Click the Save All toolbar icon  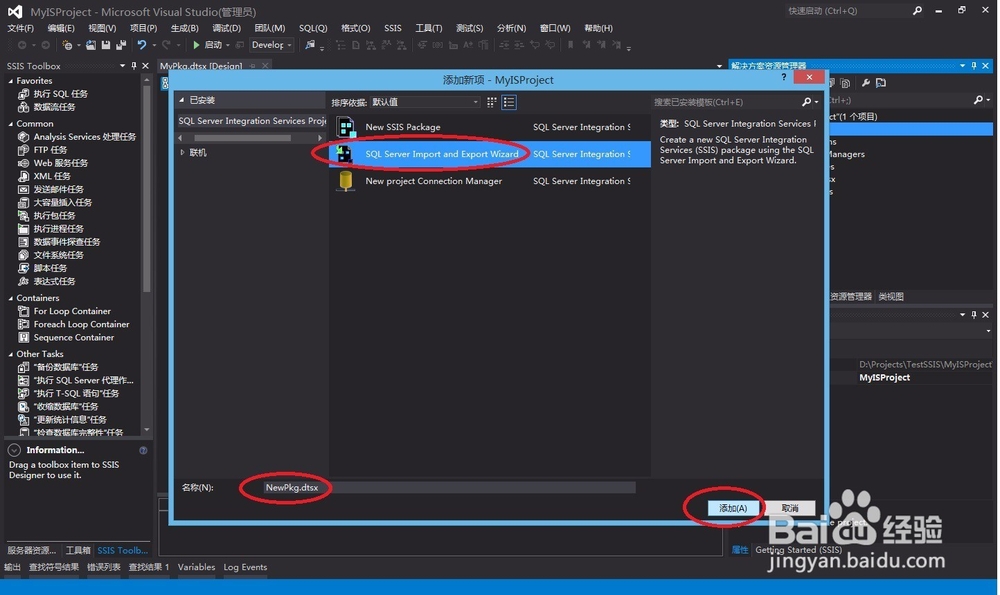click(x=121, y=45)
